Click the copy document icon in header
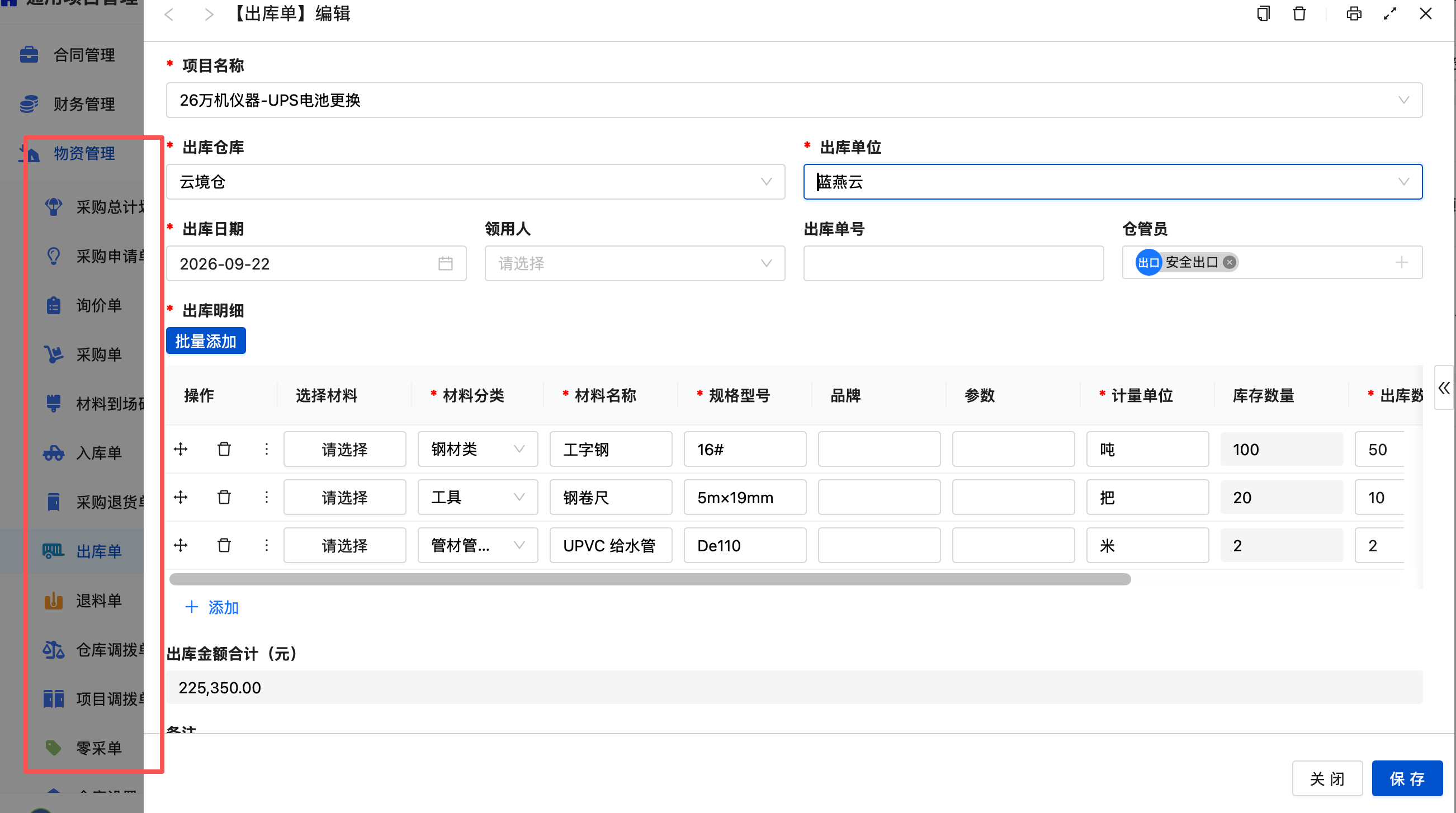1456x813 pixels. 1263,13
